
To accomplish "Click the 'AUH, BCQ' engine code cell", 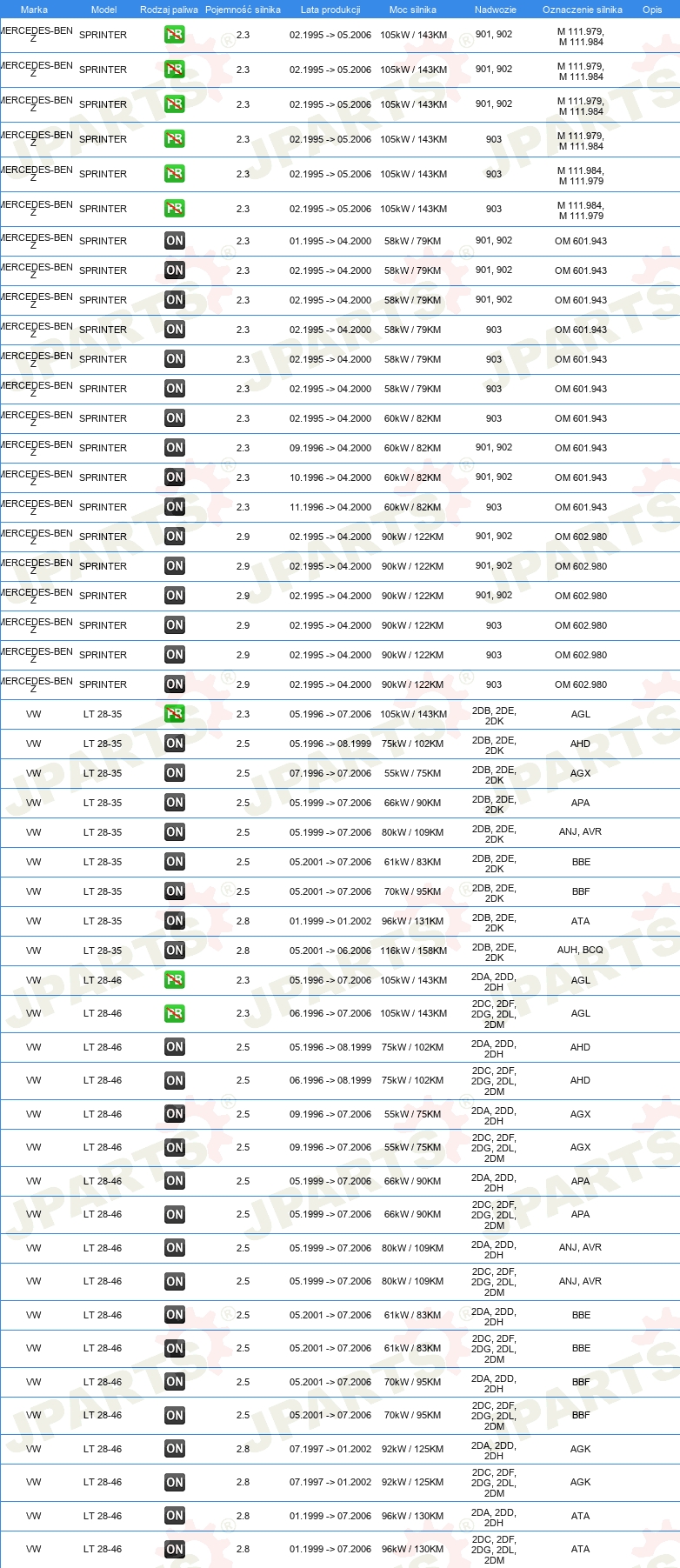I will 580,950.
